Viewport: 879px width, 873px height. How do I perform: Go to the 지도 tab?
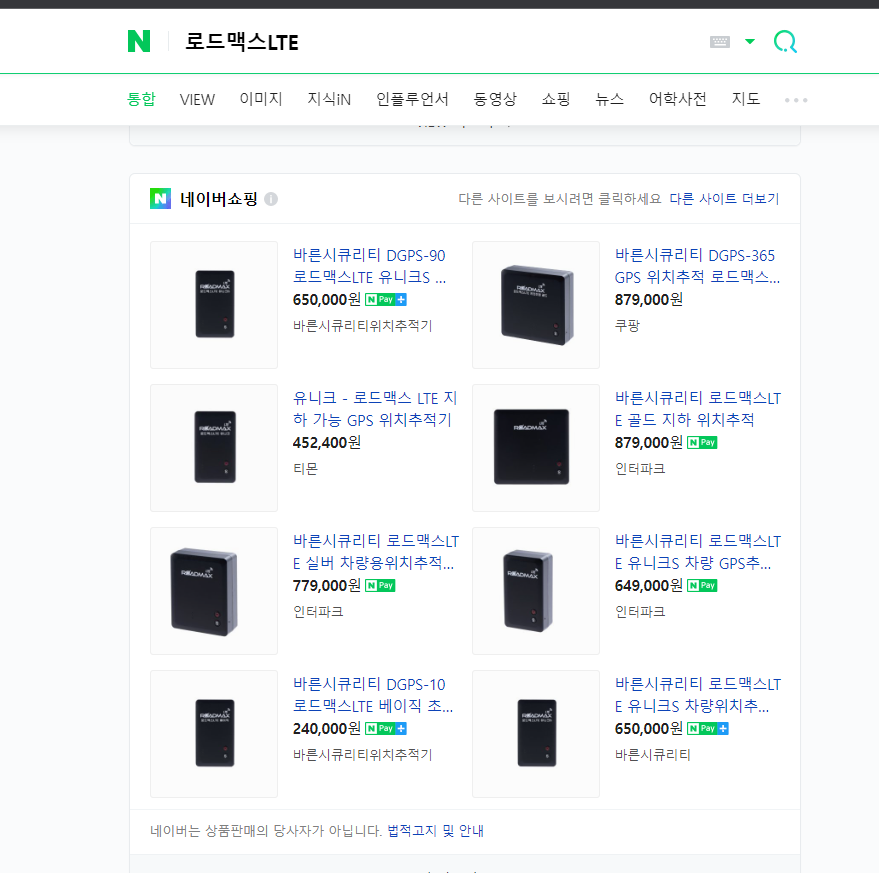pos(746,99)
